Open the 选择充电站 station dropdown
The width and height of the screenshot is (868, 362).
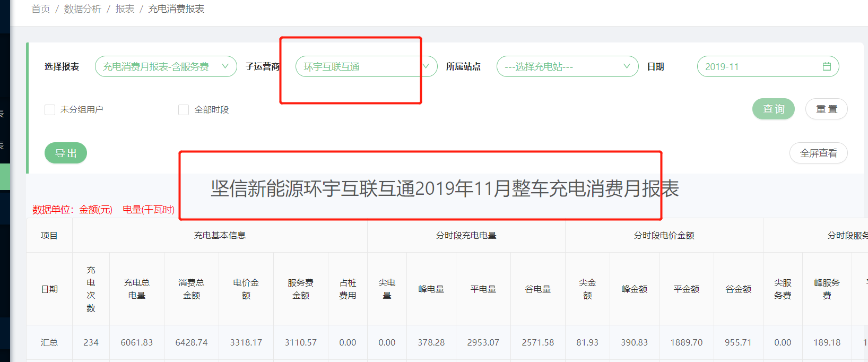567,66
